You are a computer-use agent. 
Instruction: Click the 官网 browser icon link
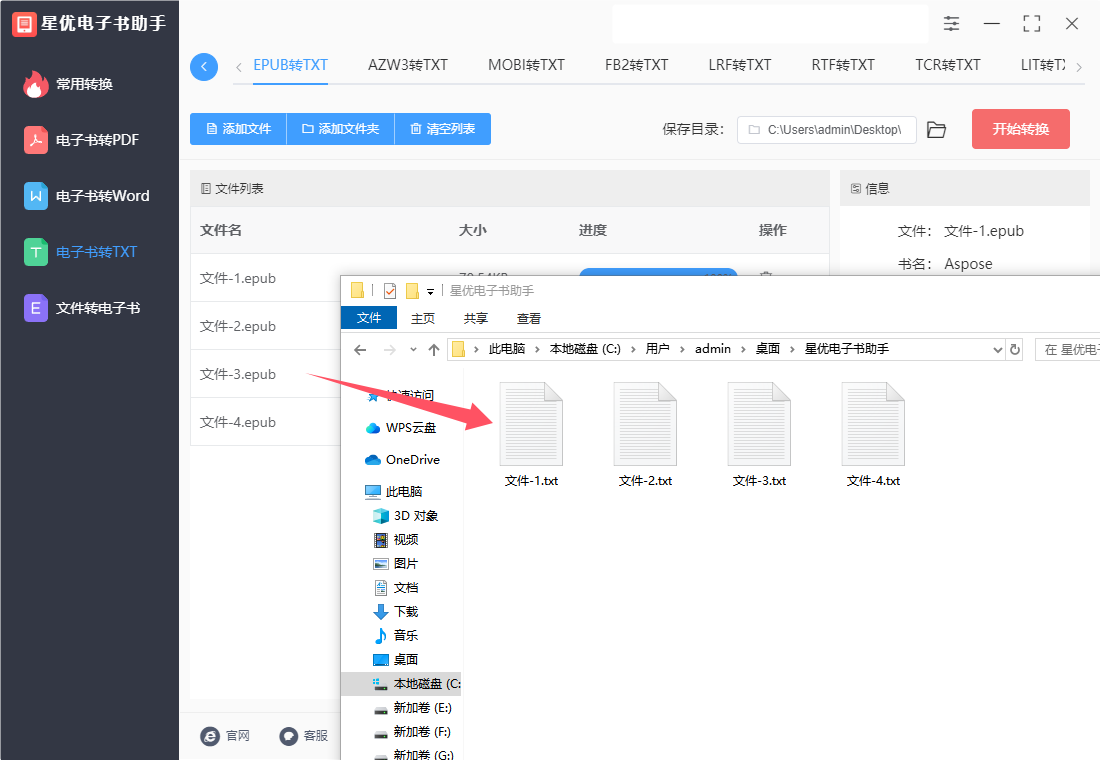[225, 735]
